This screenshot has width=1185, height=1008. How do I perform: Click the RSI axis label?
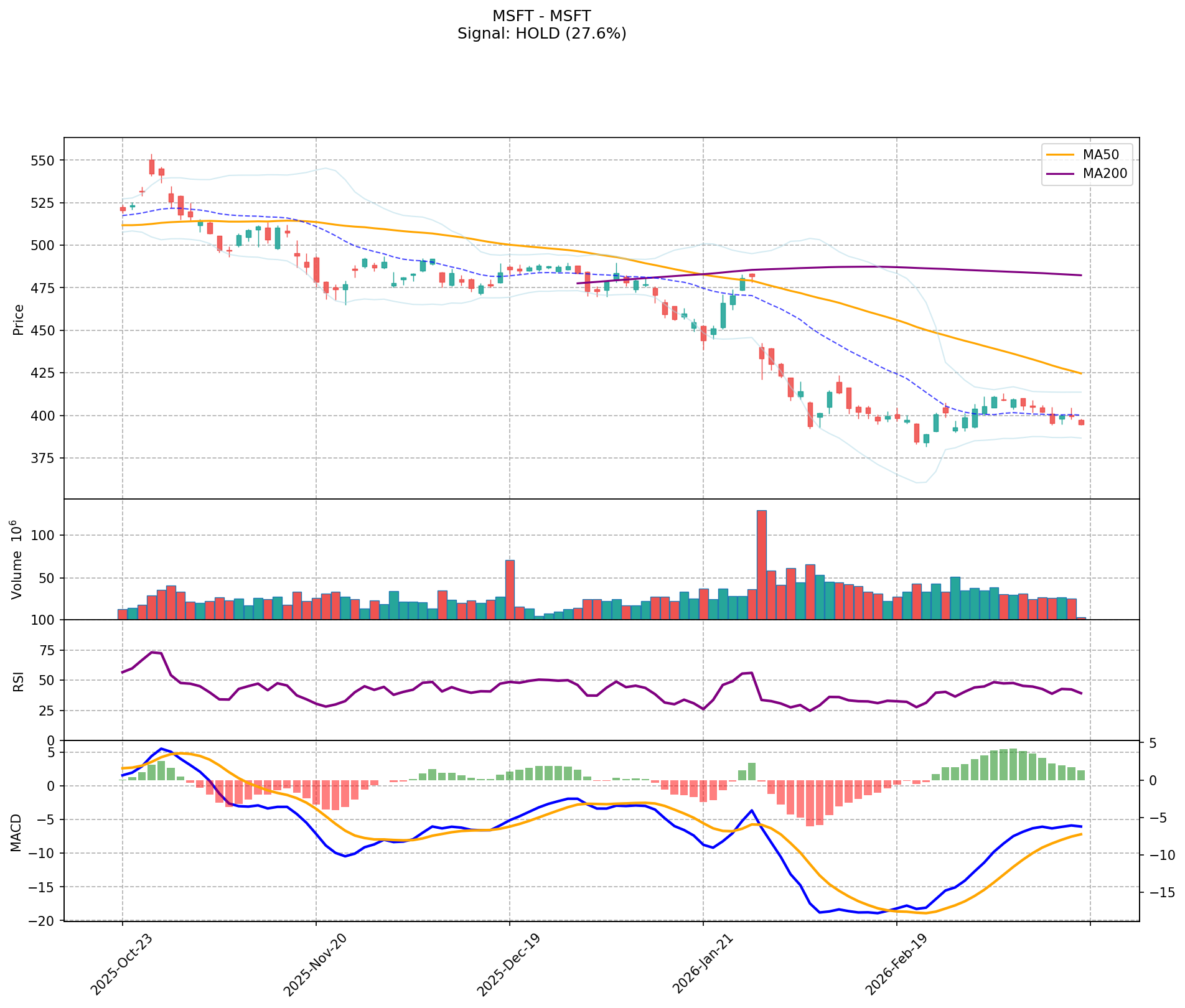pyautogui.click(x=18, y=681)
